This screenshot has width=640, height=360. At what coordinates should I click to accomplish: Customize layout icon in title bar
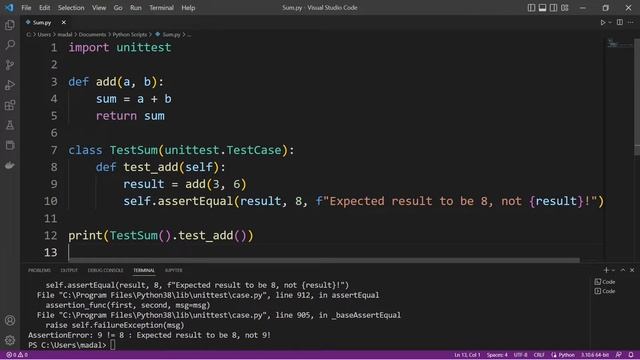click(564, 8)
